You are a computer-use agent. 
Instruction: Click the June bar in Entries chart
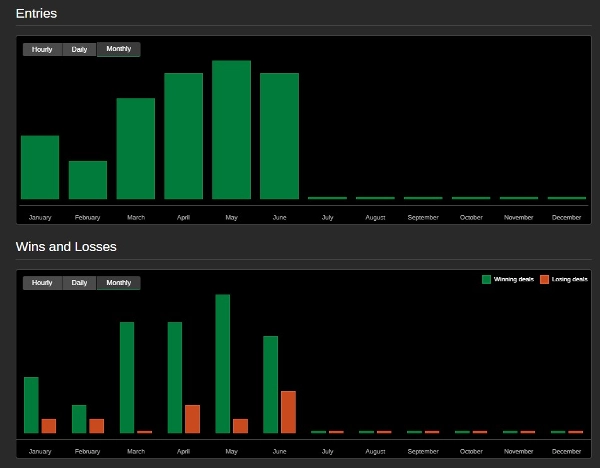click(279, 136)
